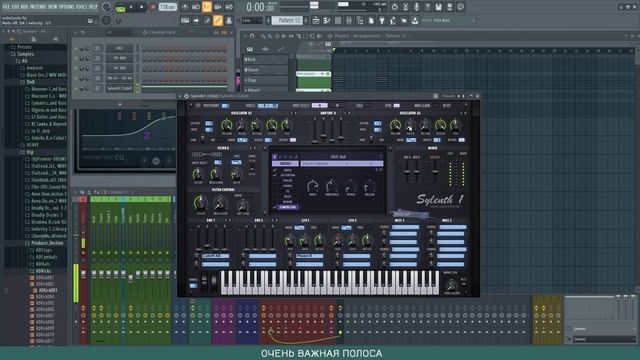Collapse the Samples folder in browser

coord(25,54)
